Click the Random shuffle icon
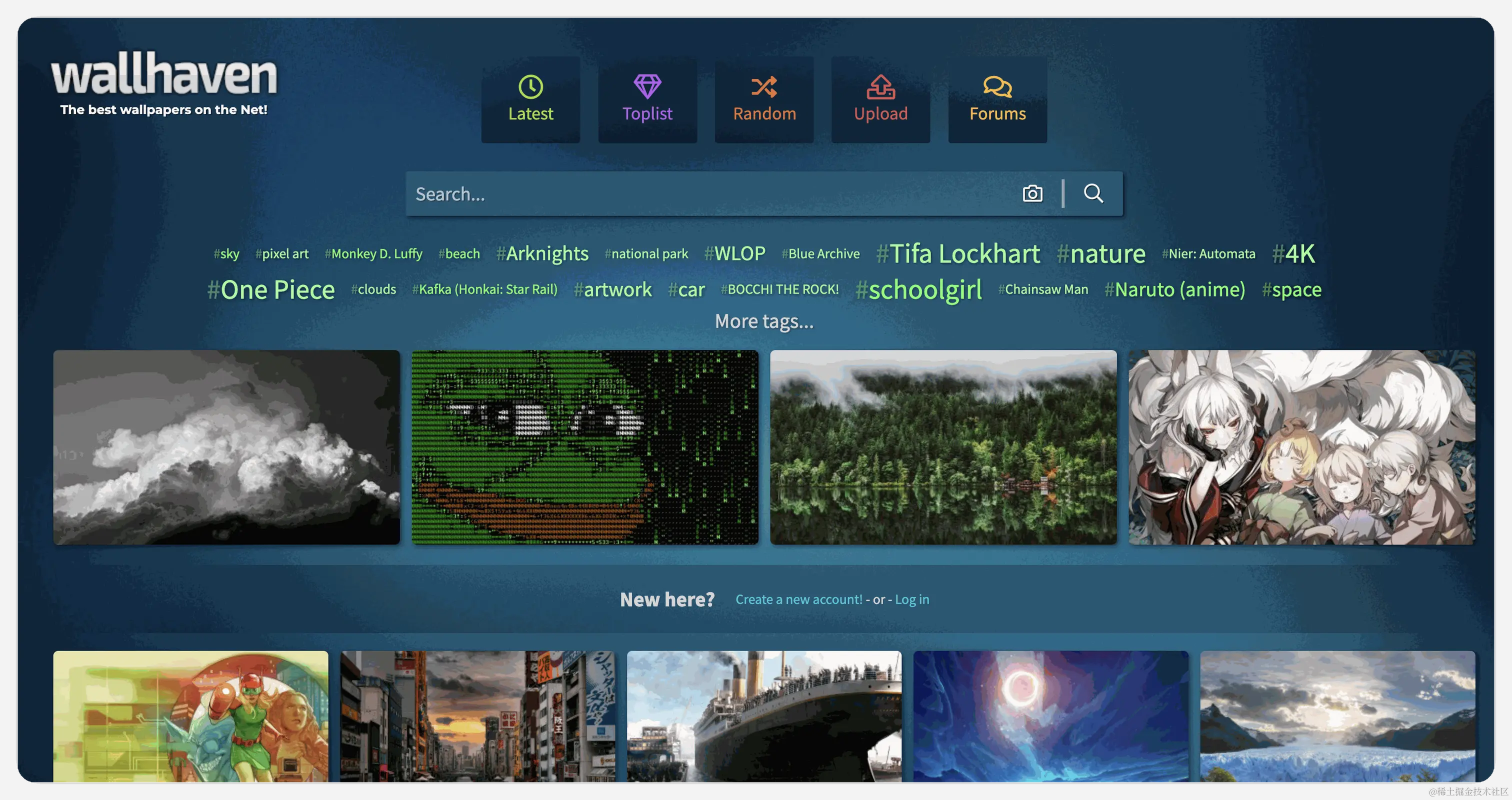Image resolution: width=1512 pixels, height=800 pixels. point(764,87)
